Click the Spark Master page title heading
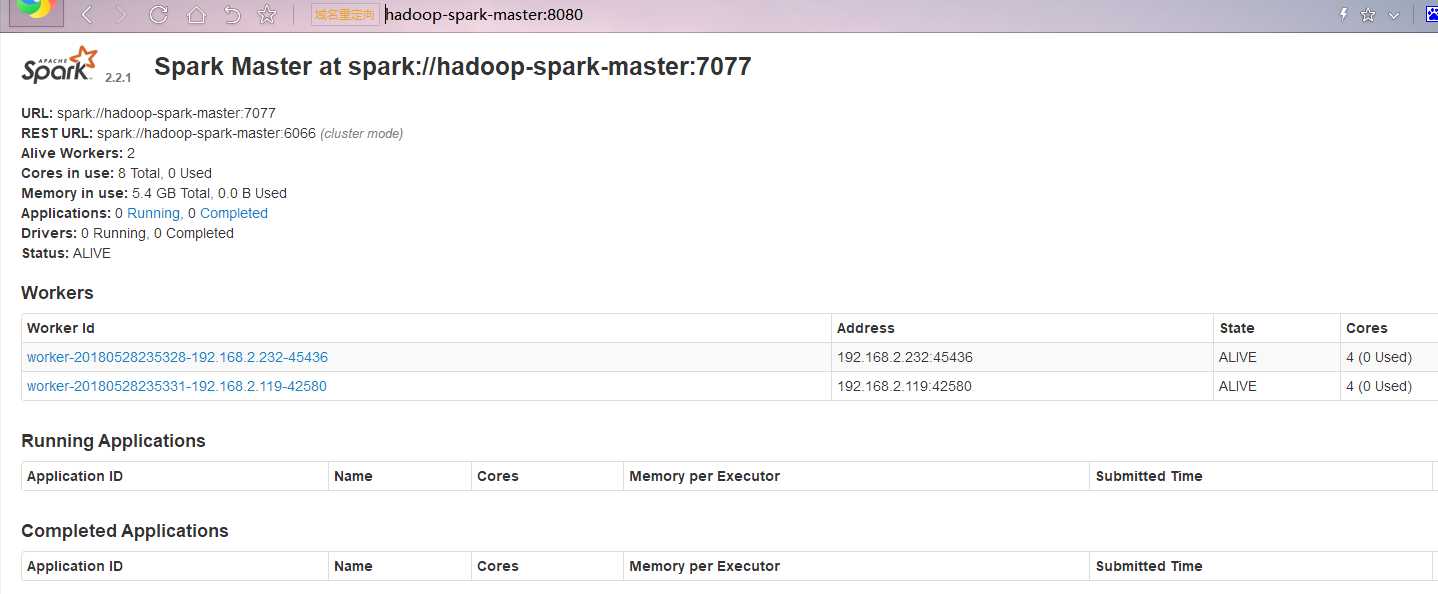1438x594 pixels. (452, 67)
